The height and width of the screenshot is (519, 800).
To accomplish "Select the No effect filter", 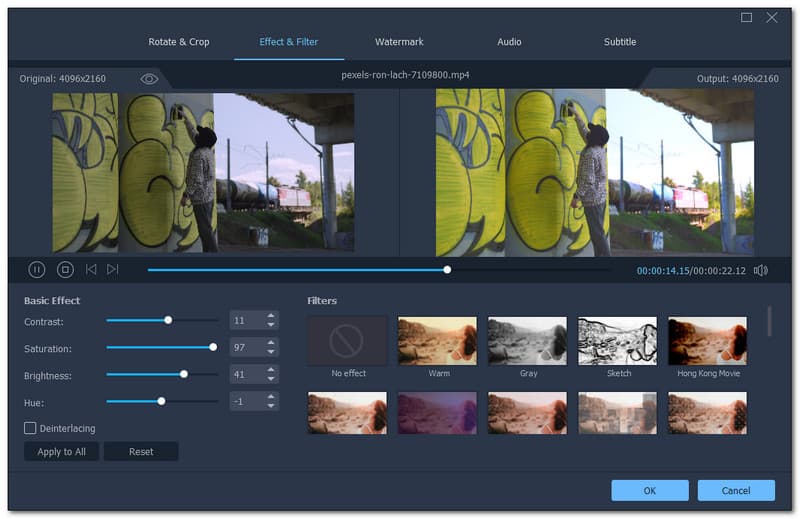I will point(348,342).
